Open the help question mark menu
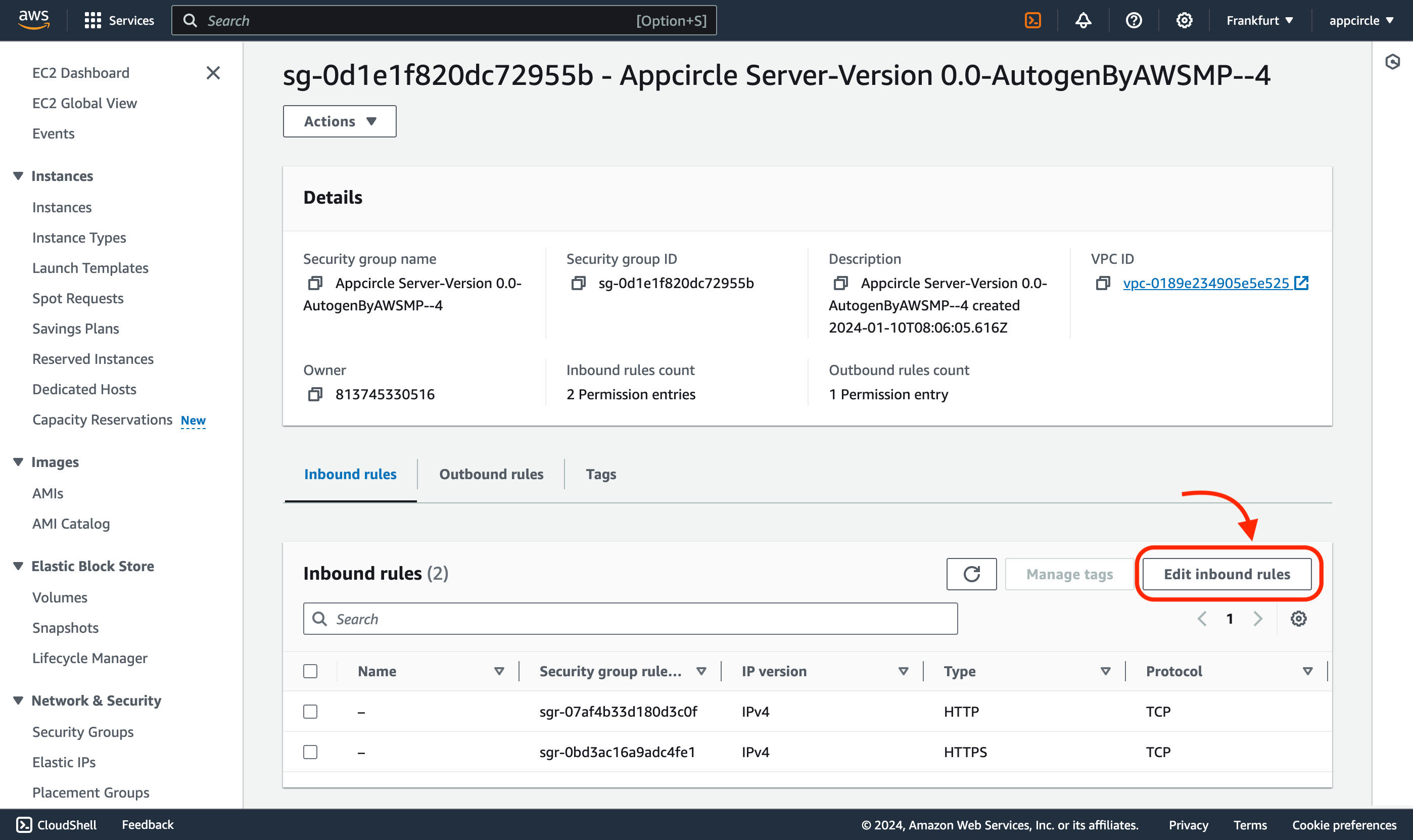Image resolution: width=1413 pixels, height=840 pixels. click(1134, 20)
